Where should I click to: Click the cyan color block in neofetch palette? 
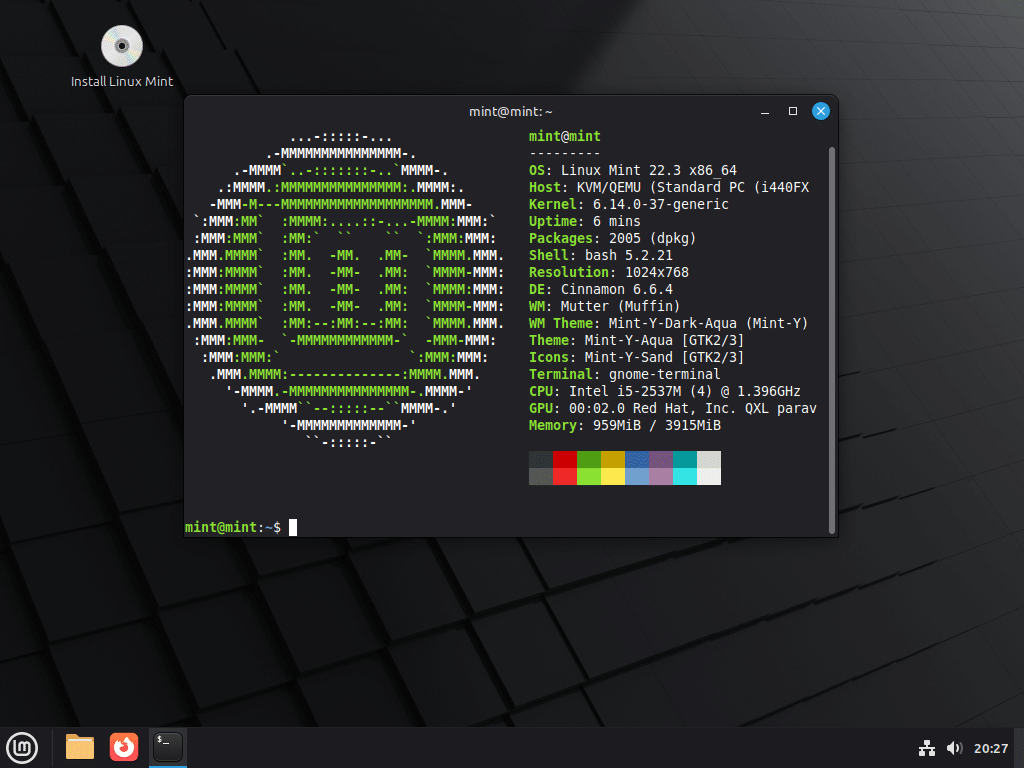tap(684, 468)
